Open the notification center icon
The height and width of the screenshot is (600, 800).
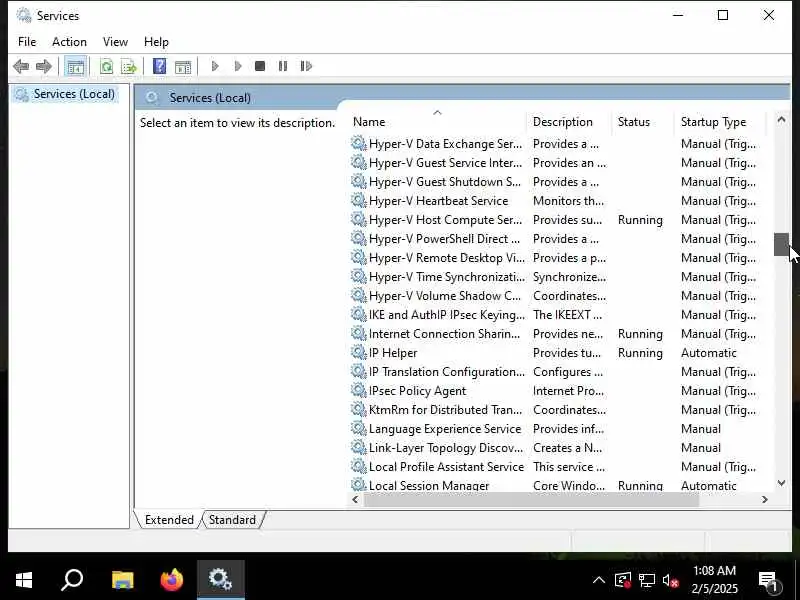(x=768, y=581)
